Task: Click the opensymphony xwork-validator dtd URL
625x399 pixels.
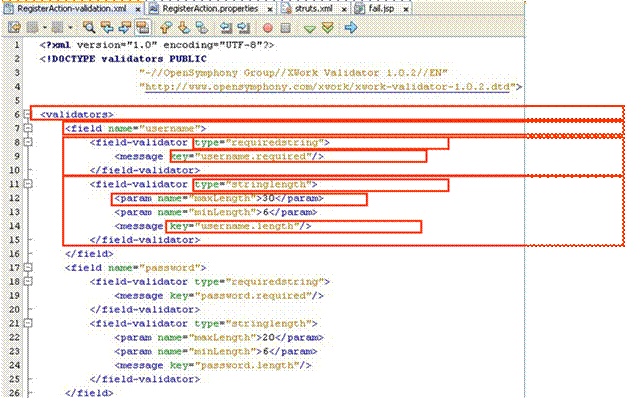Action: tap(327, 87)
